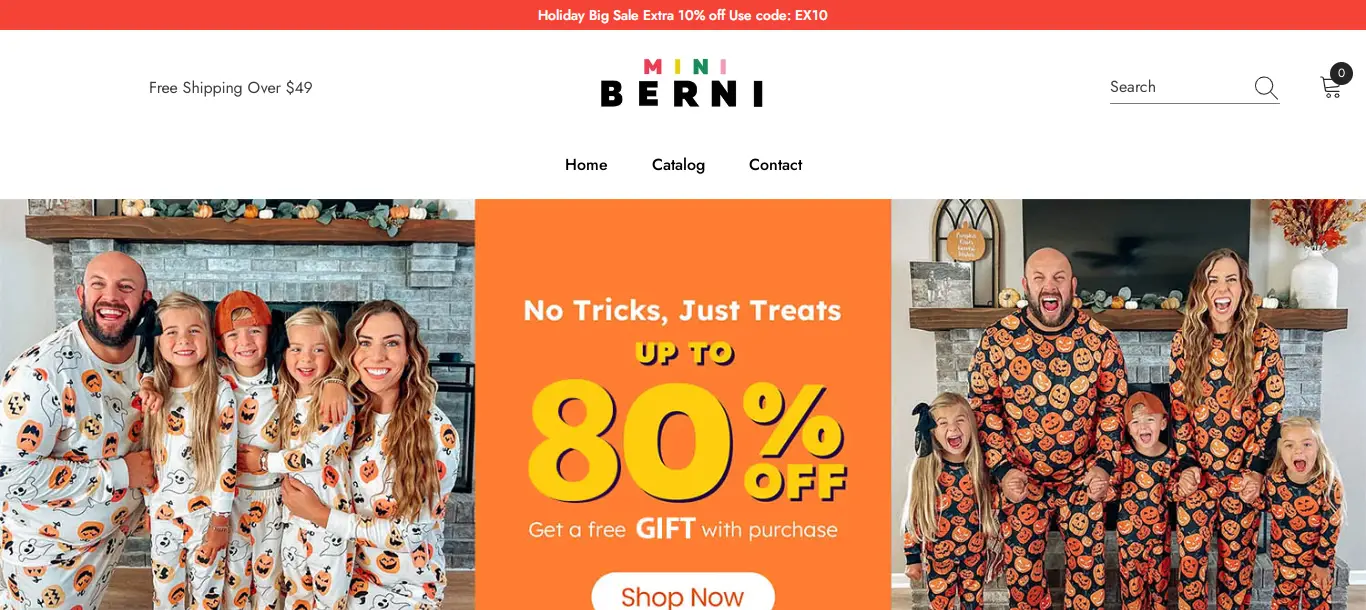Open the shopping cart icon
Screen dimensions: 1366x610
click(1330, 88)
